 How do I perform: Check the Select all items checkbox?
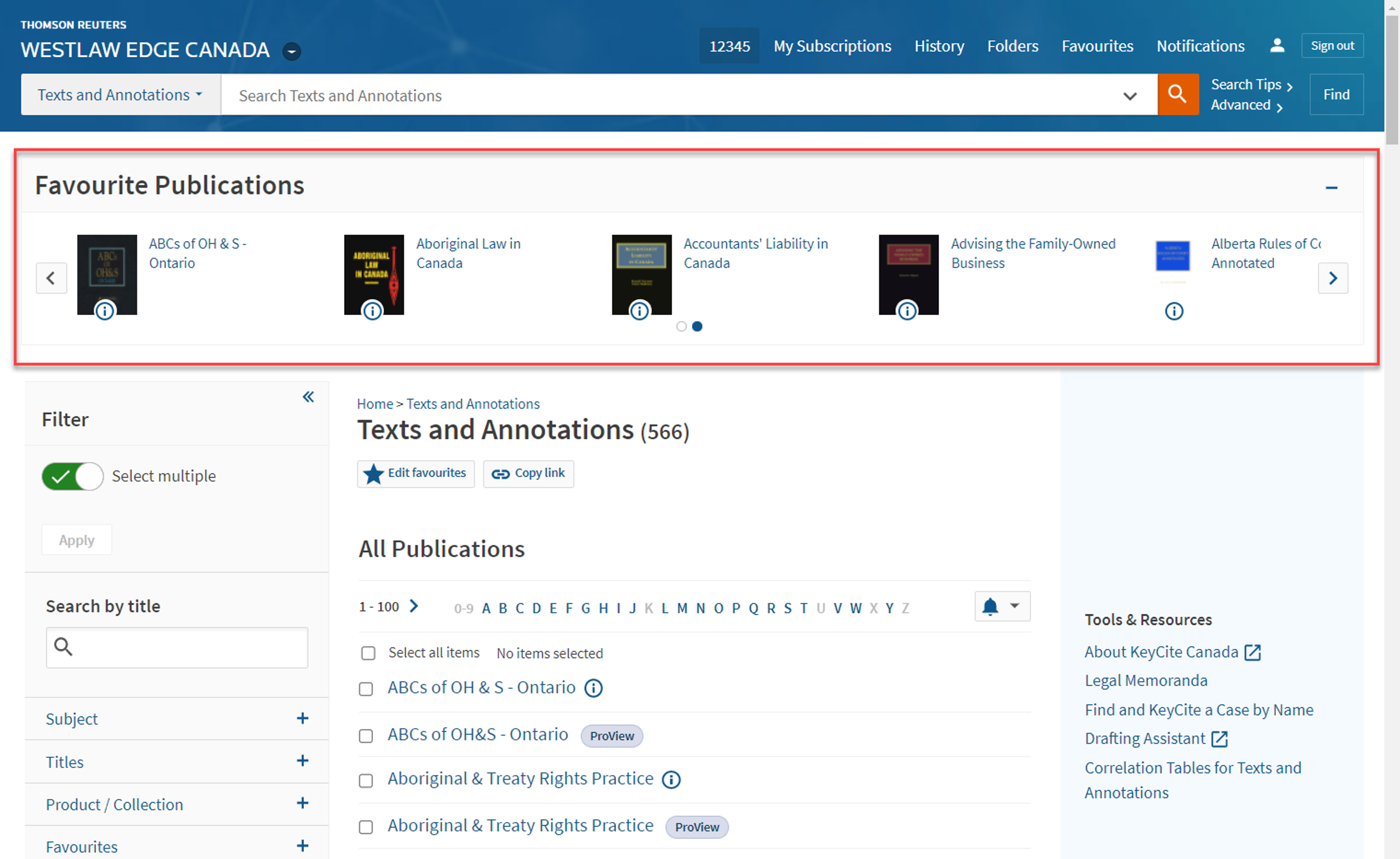[368, 653]
